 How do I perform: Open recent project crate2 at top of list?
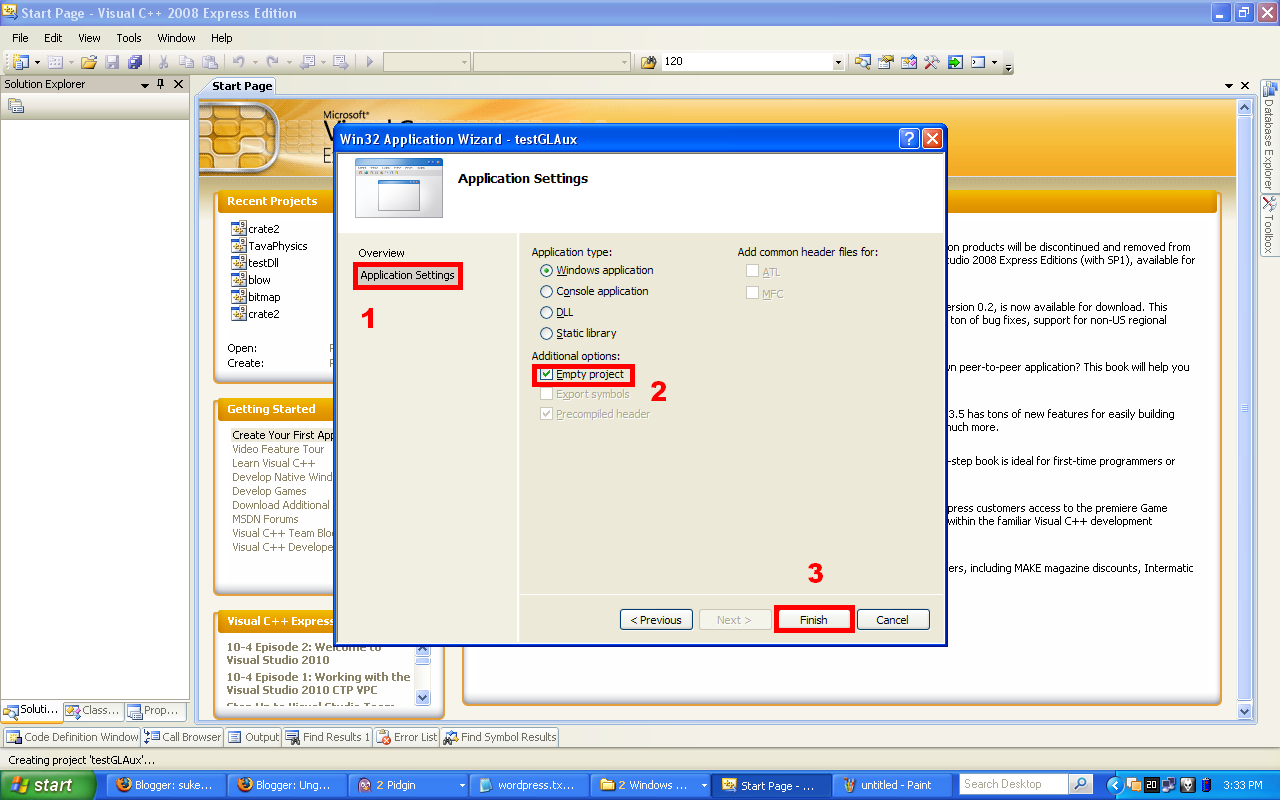pos(264,229)
